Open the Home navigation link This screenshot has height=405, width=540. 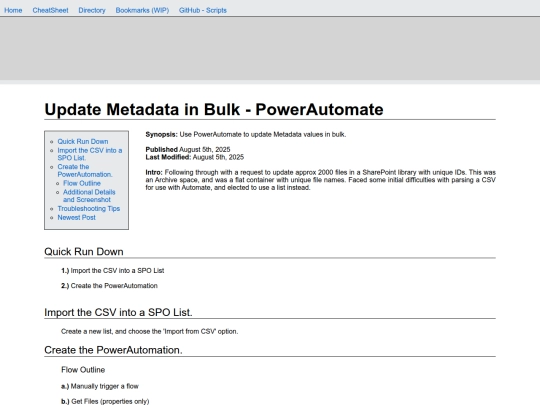tap(13, 10)
